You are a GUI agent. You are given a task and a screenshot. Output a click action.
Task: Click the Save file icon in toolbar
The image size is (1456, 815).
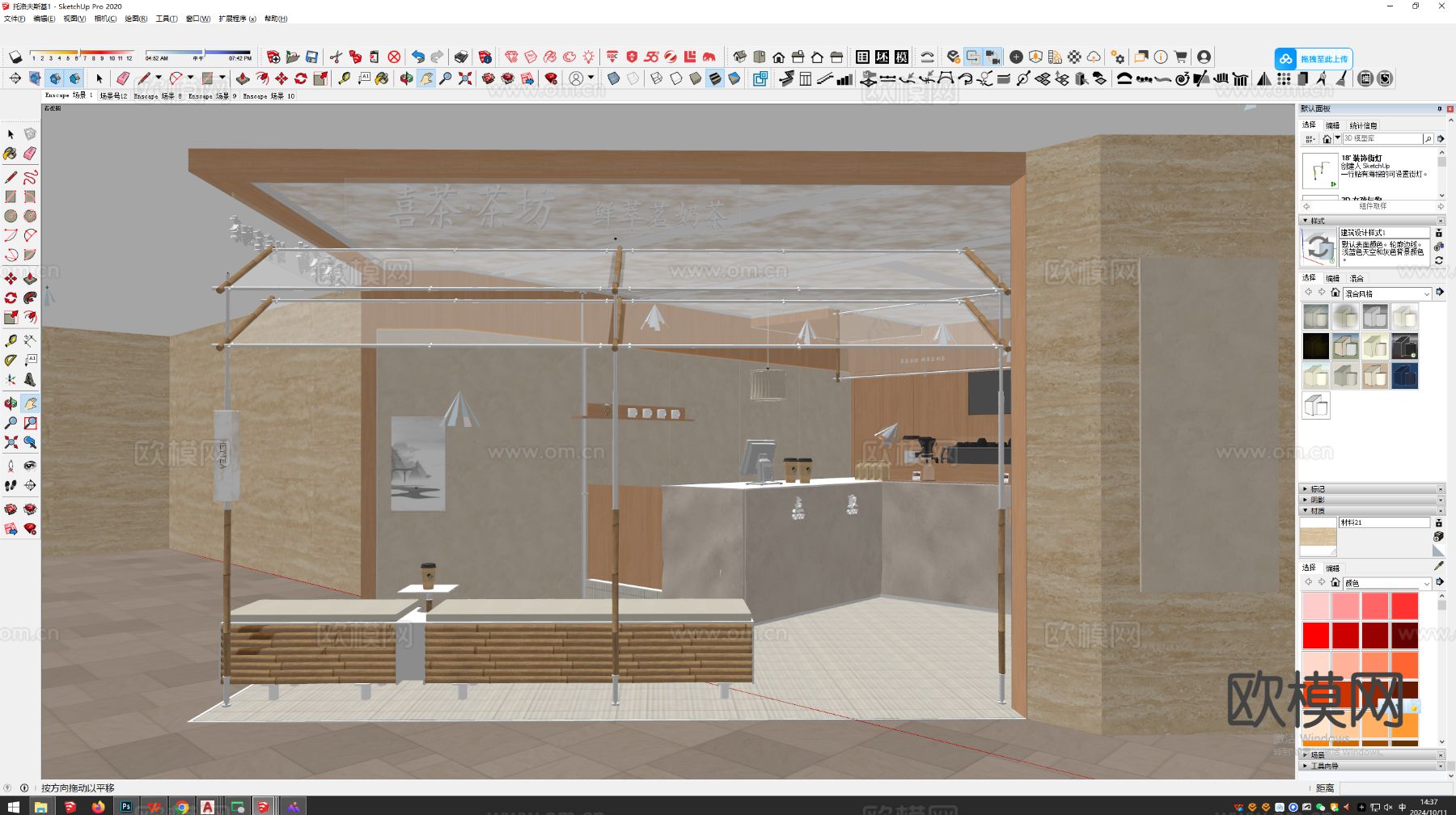[x=311, y=57]
